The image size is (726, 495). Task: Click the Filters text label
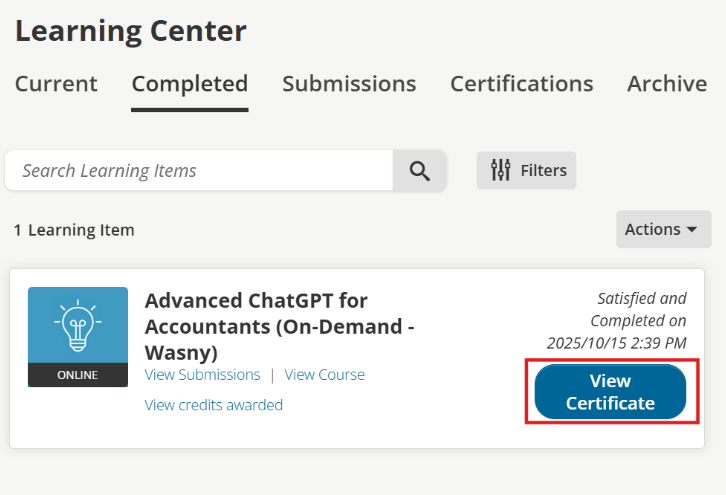543,171
